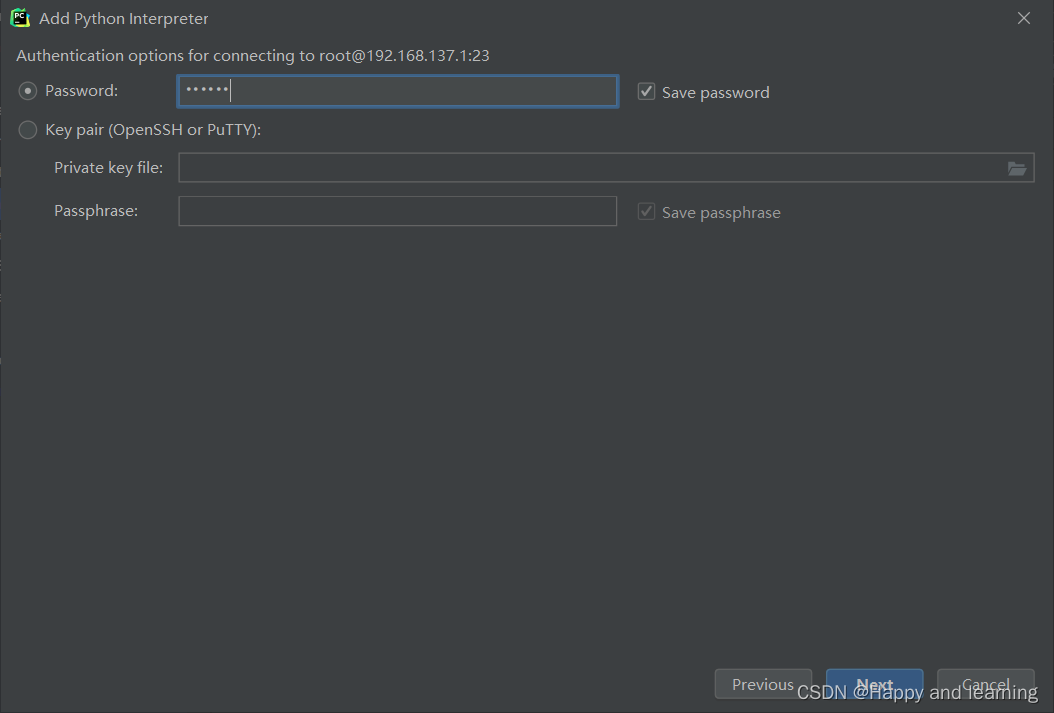
Task: Click the "Passphrase:" label
Action: [95, 211]
